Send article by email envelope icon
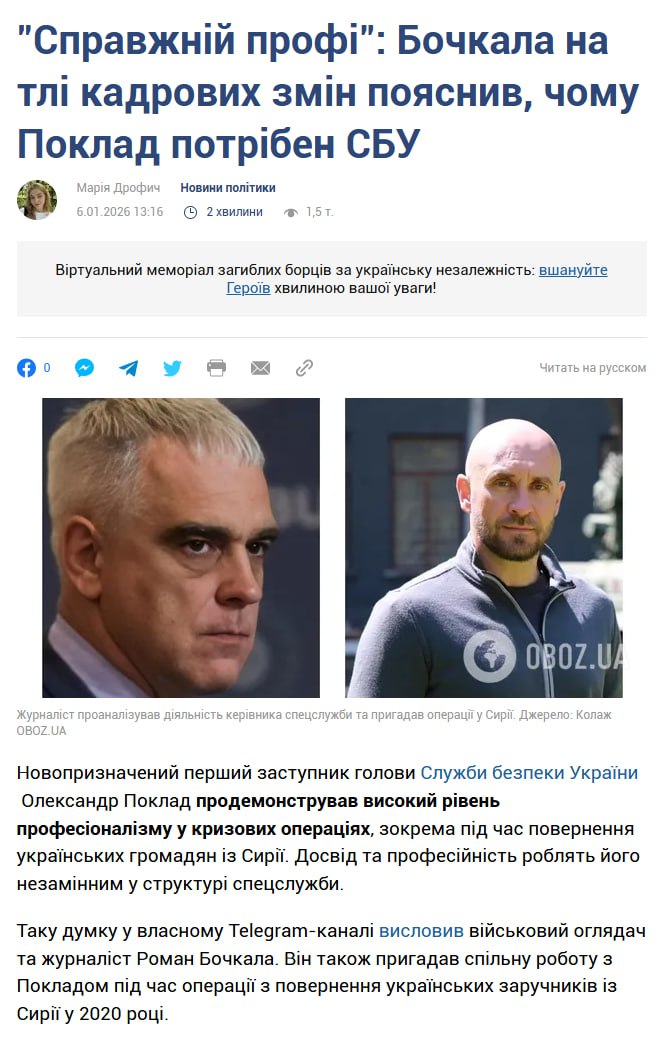Viewport: 658px width, 1038px height. point(260,368)
